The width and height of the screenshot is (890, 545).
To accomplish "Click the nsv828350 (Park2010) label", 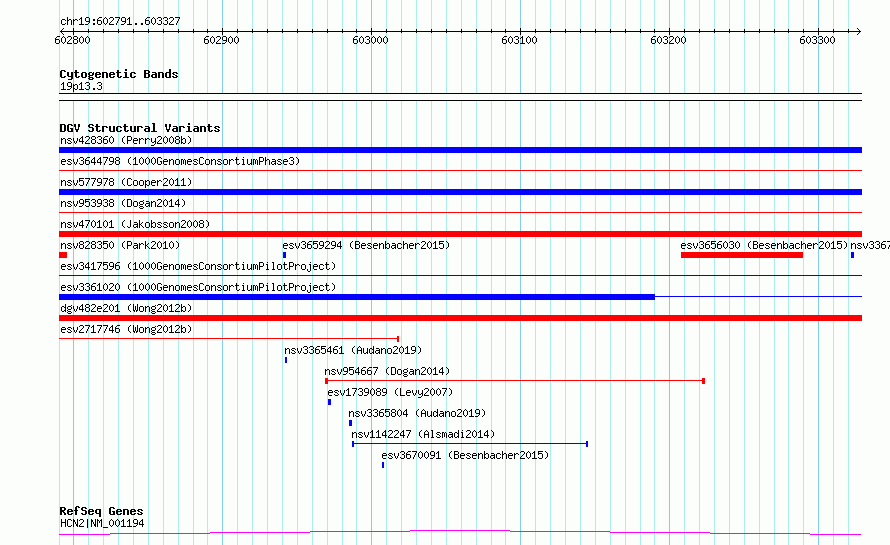I will coord(120,245).
